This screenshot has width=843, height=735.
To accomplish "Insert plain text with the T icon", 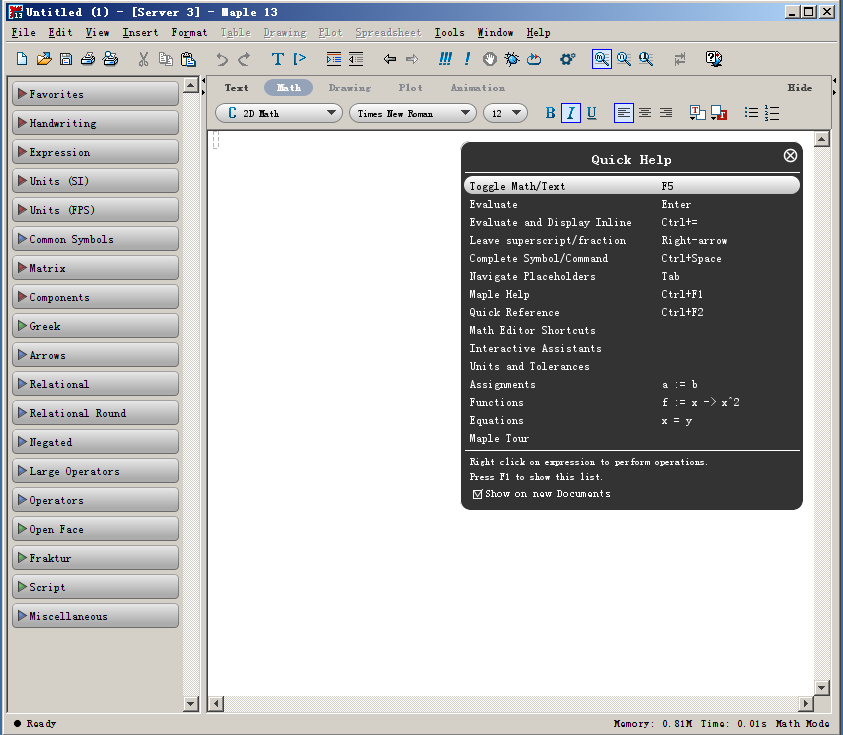I will coord(277,59).
